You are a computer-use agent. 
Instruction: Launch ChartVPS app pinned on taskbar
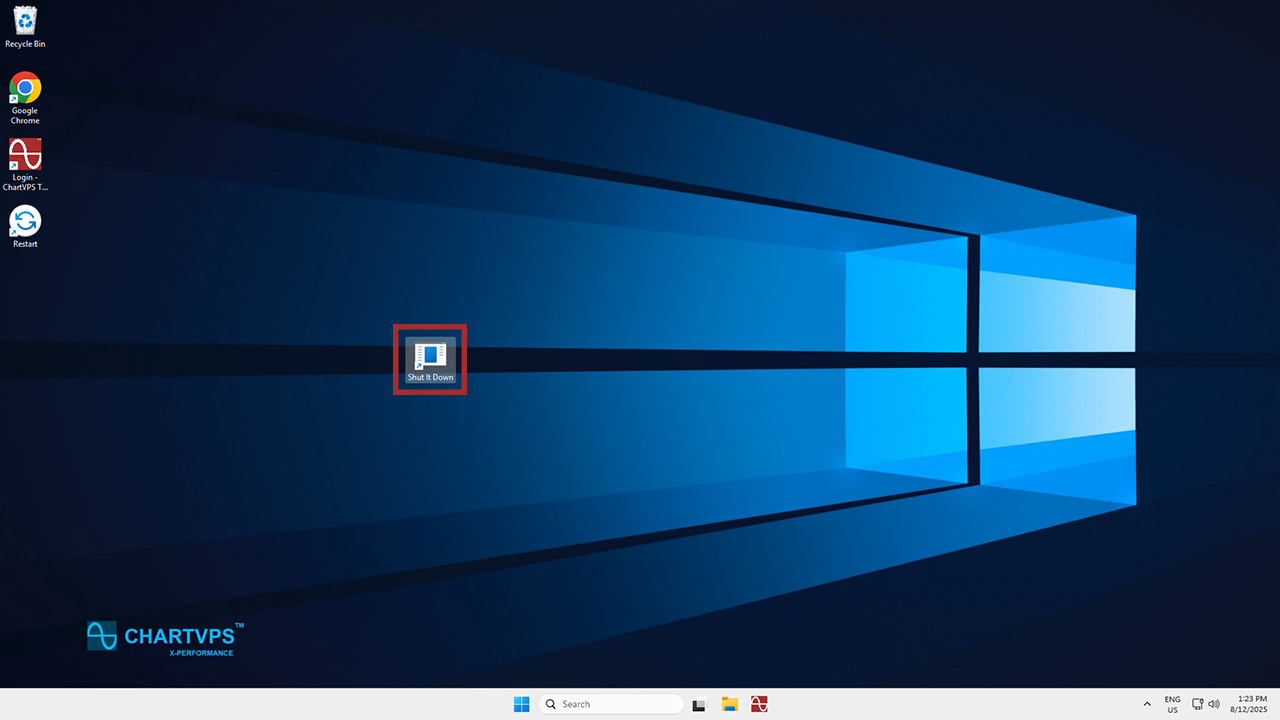(x=759, y=704)
